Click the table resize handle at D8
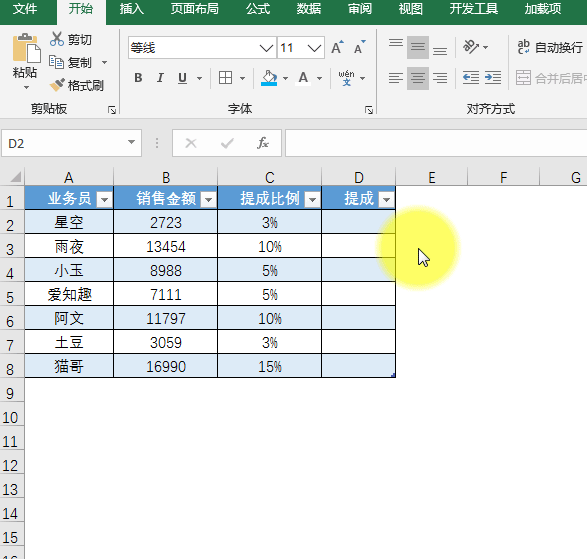The image size is (587, 559). click(x=393, y=375)
